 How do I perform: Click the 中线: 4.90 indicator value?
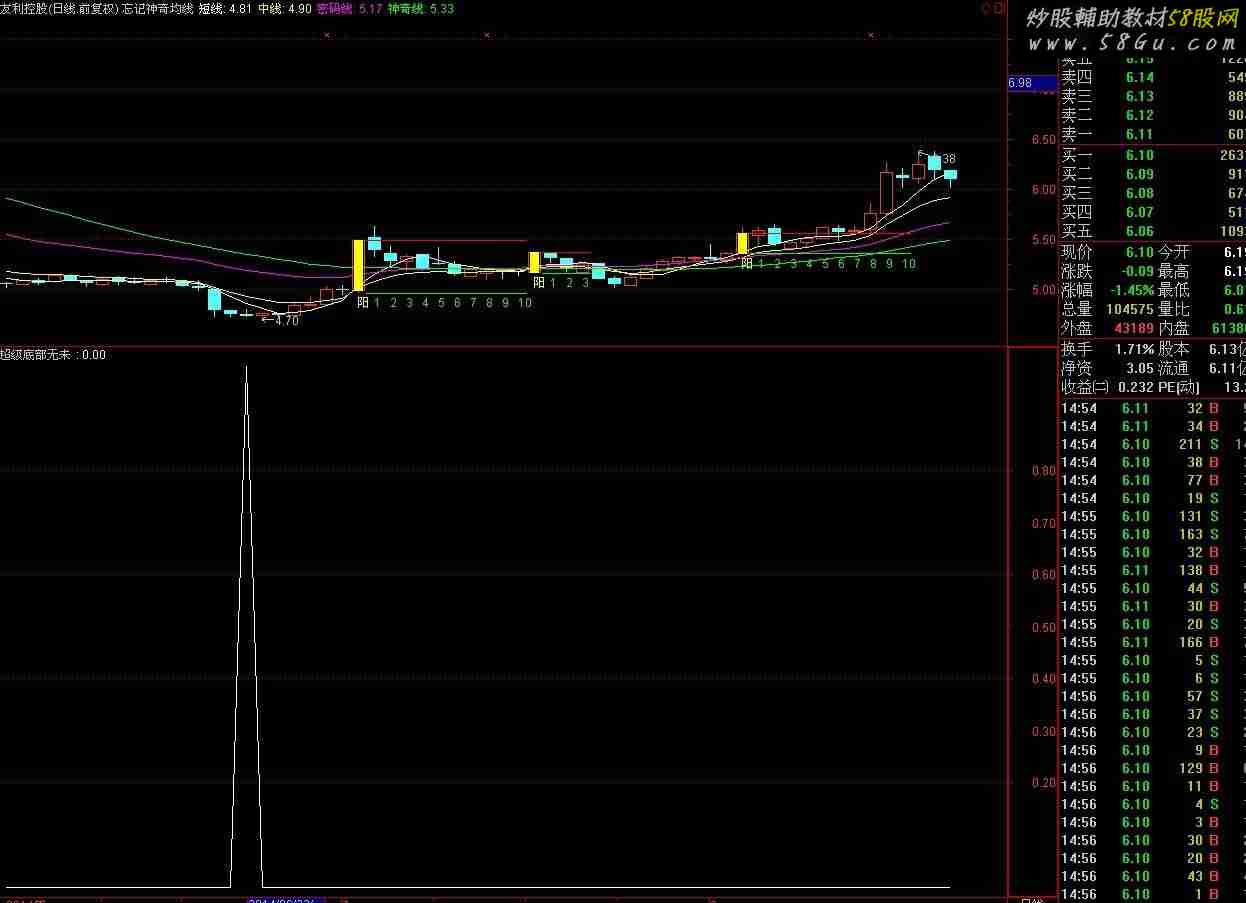pos(284,8)
